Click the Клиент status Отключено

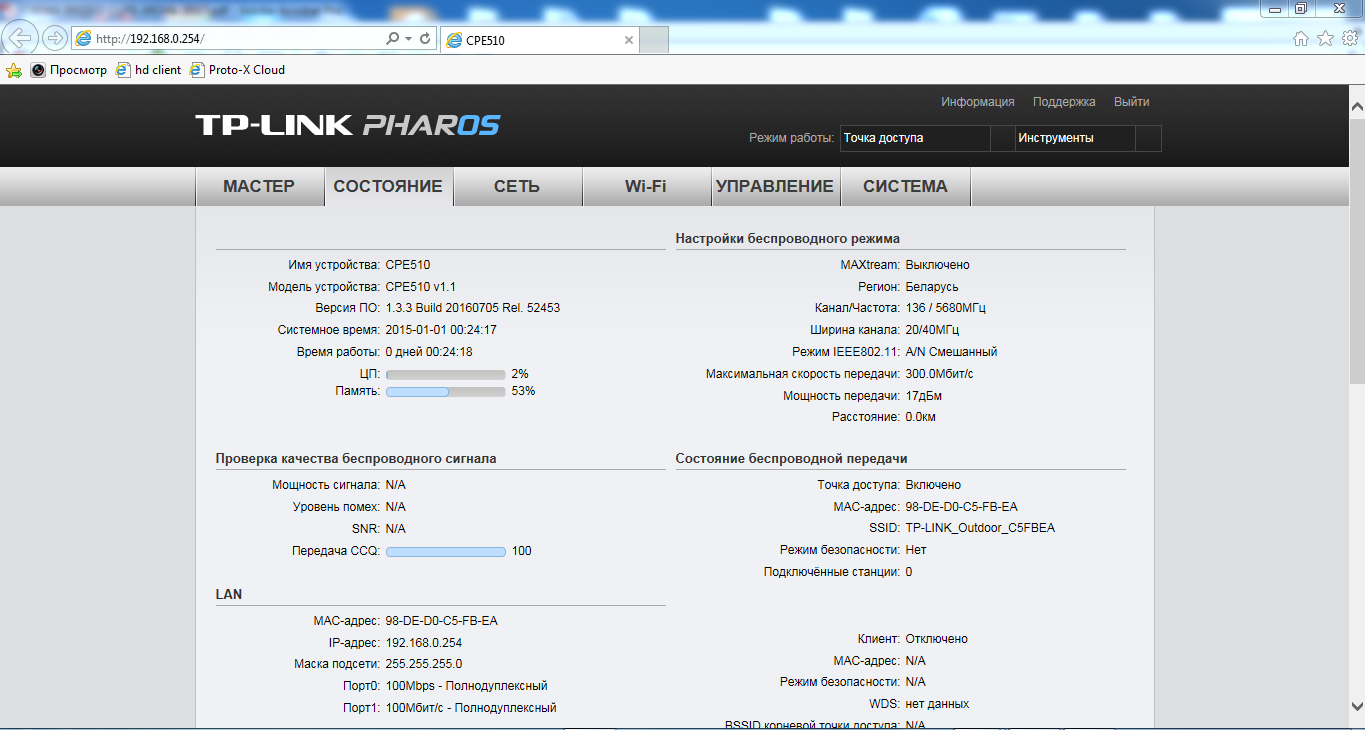[937, 639]
